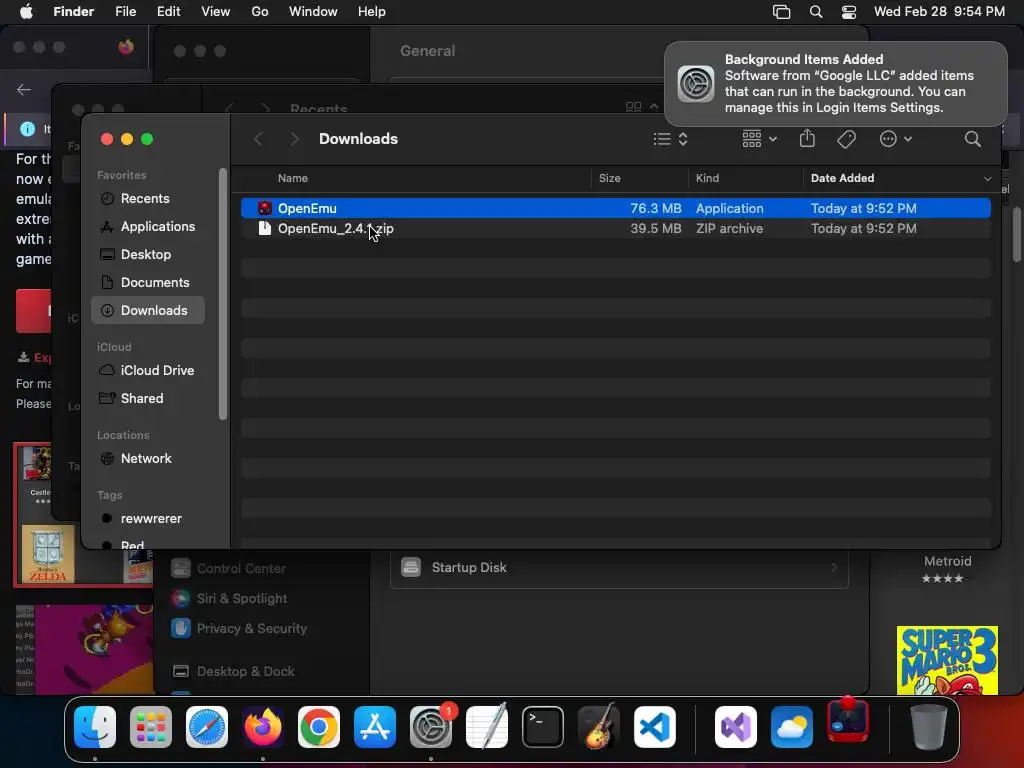Go back in the Firefox window

coord(24,89)
